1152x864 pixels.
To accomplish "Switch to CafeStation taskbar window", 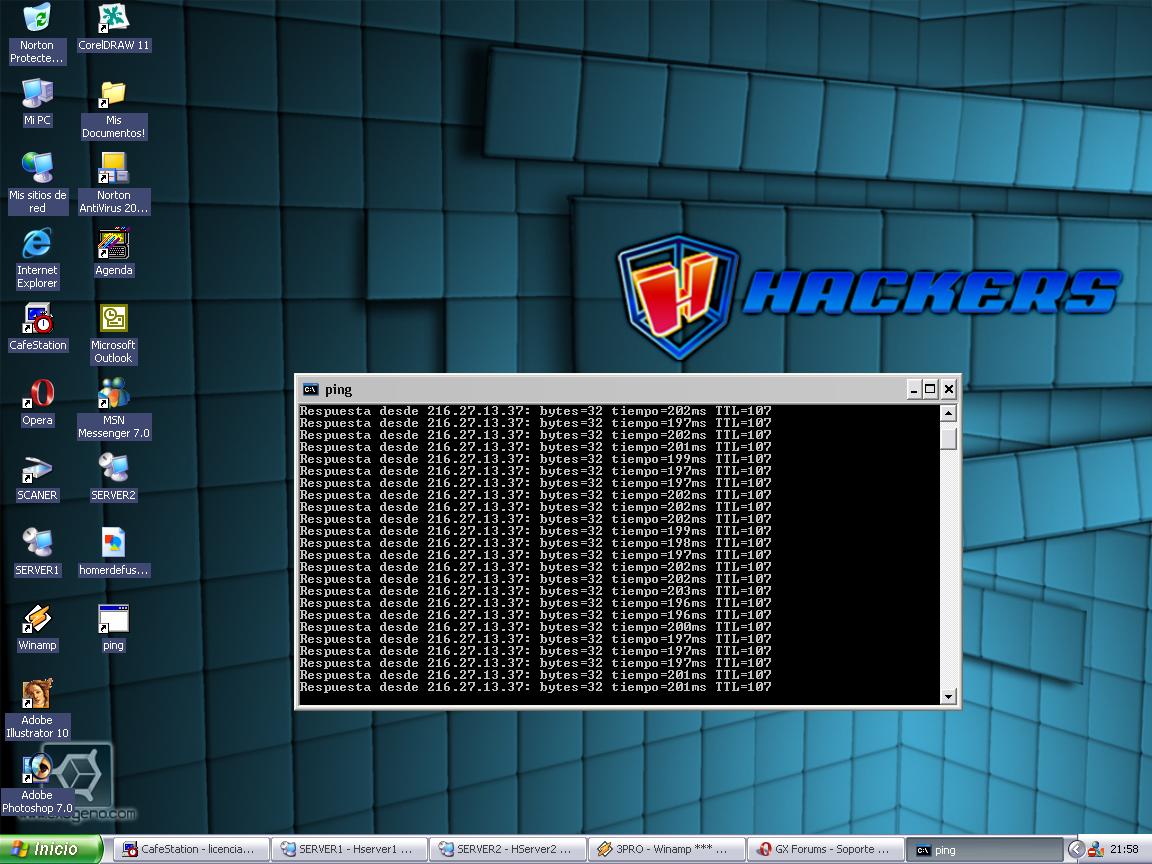I will 190,849.
